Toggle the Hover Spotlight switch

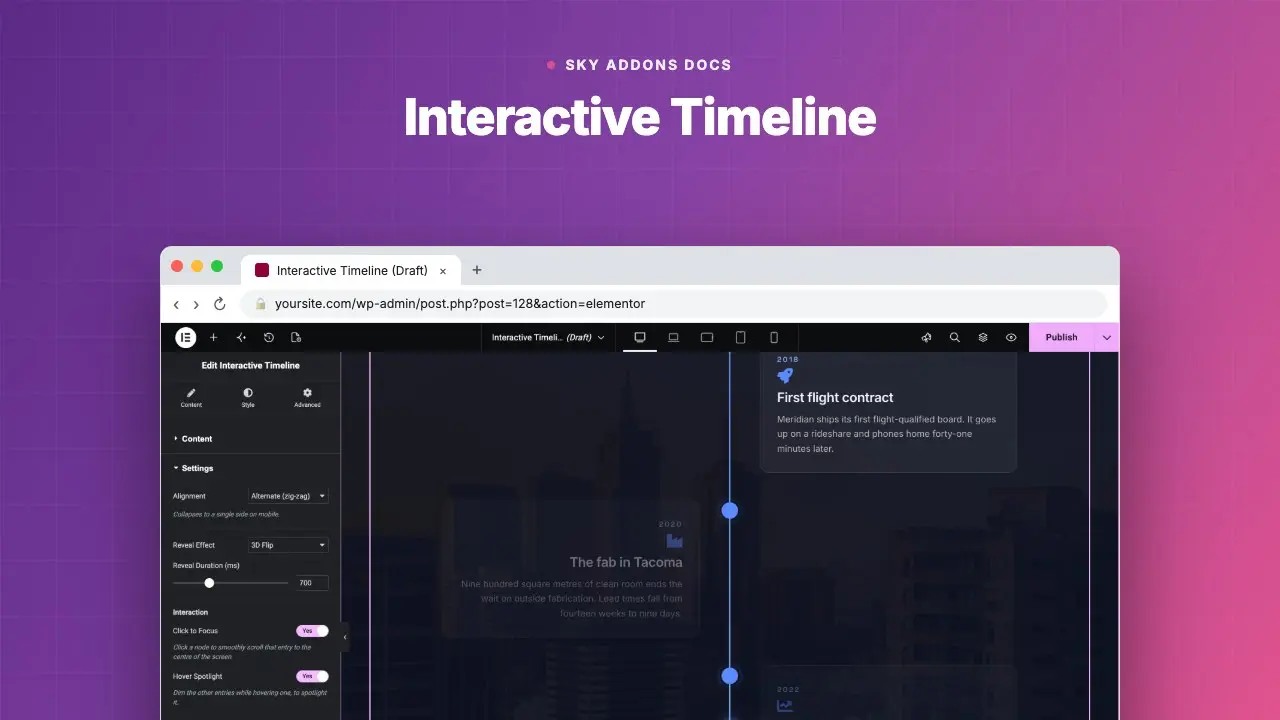tap(312, 676)
